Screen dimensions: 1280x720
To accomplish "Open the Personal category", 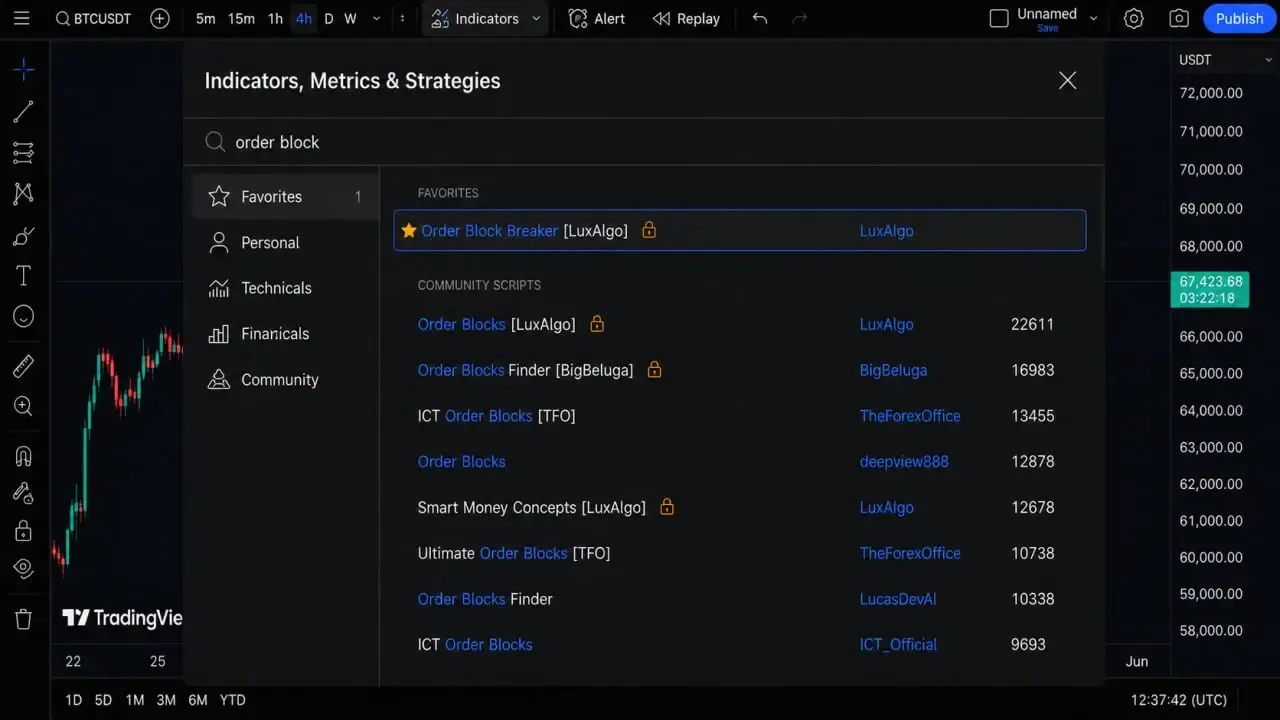I will (285, 243).
